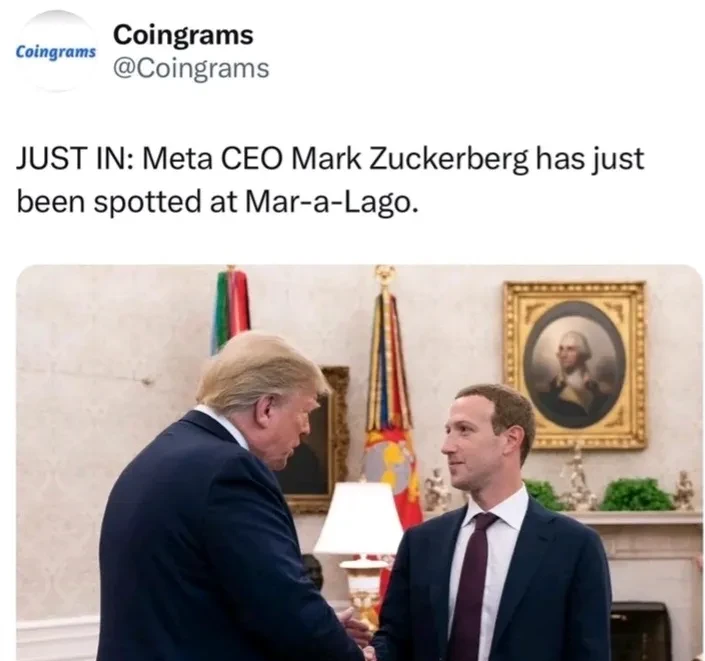Viewport: 705px width, 661px height.
Task: Click the green plant on the mantel
Action: tap(636, 495)
